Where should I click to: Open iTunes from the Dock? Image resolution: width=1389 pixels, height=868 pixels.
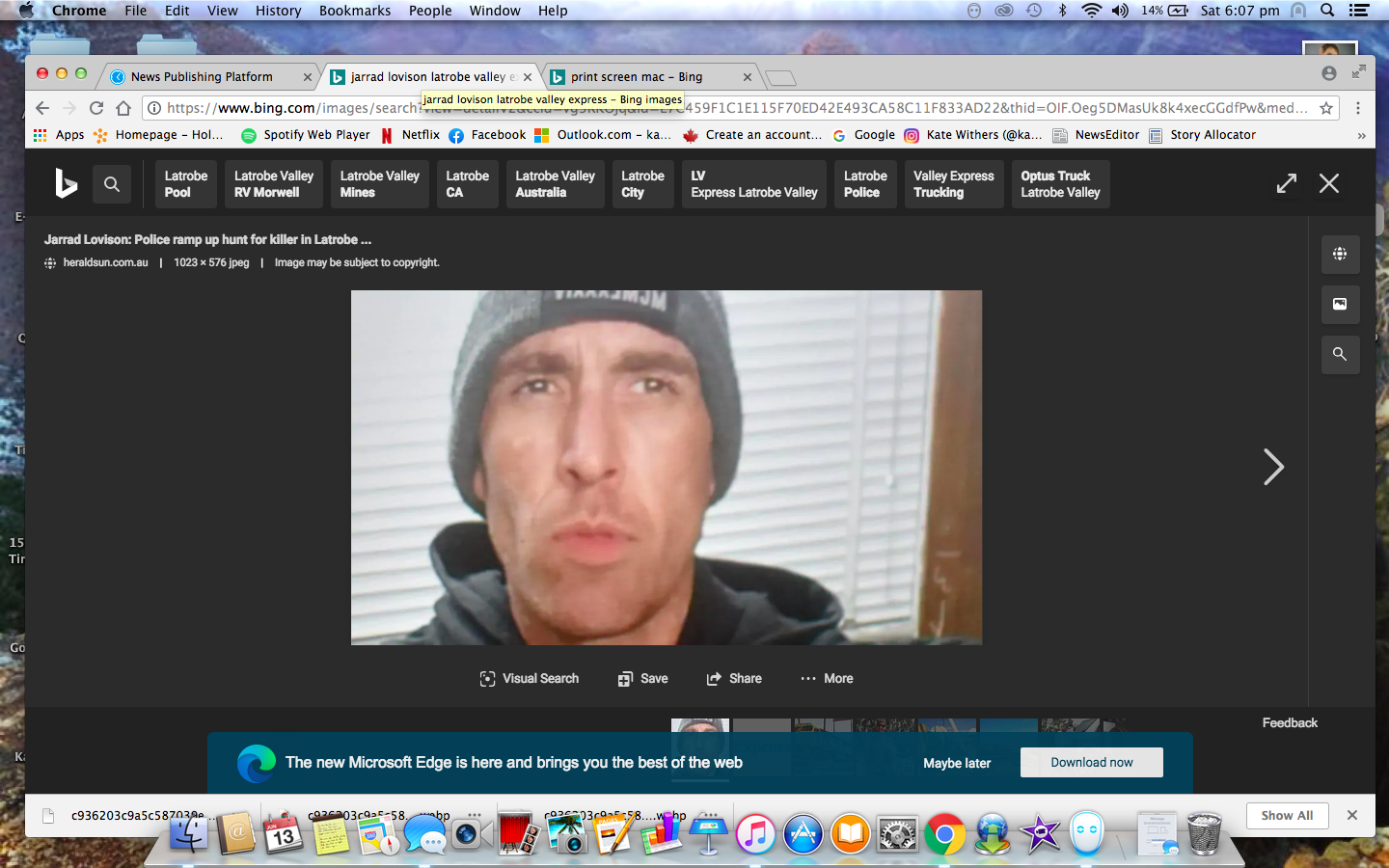[755, 834]
